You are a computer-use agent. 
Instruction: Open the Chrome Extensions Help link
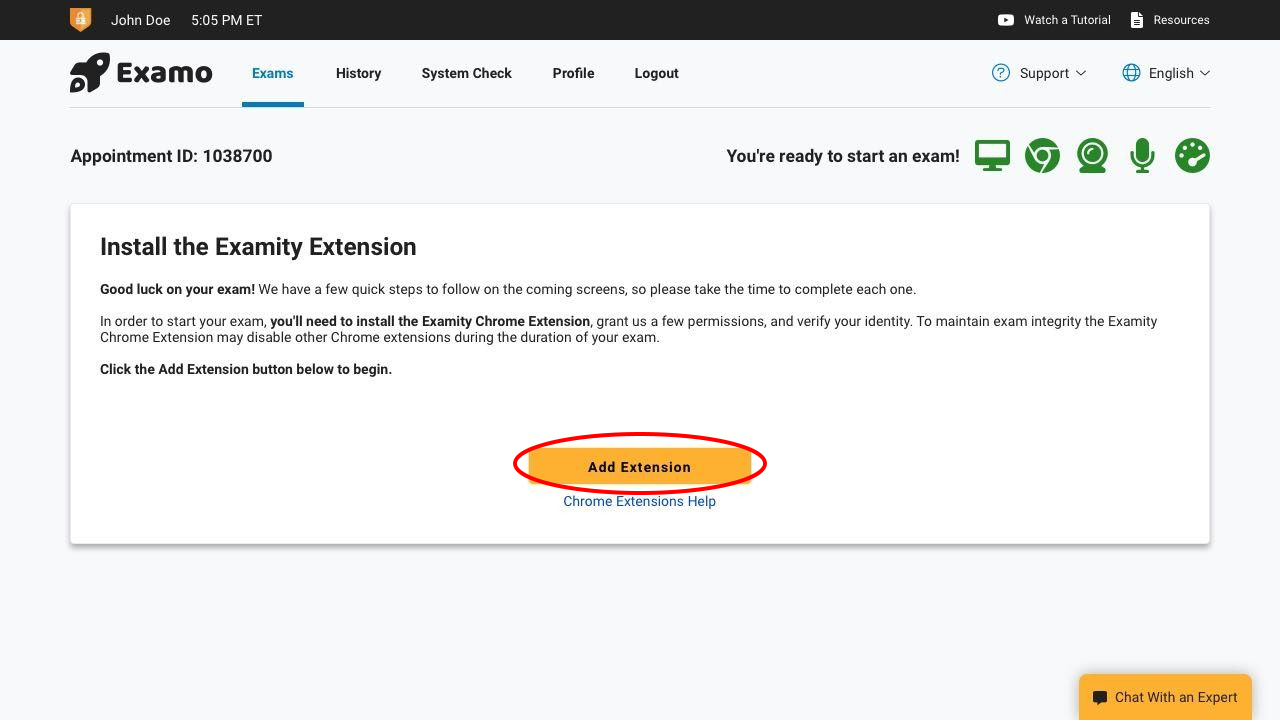pos(639,501)
